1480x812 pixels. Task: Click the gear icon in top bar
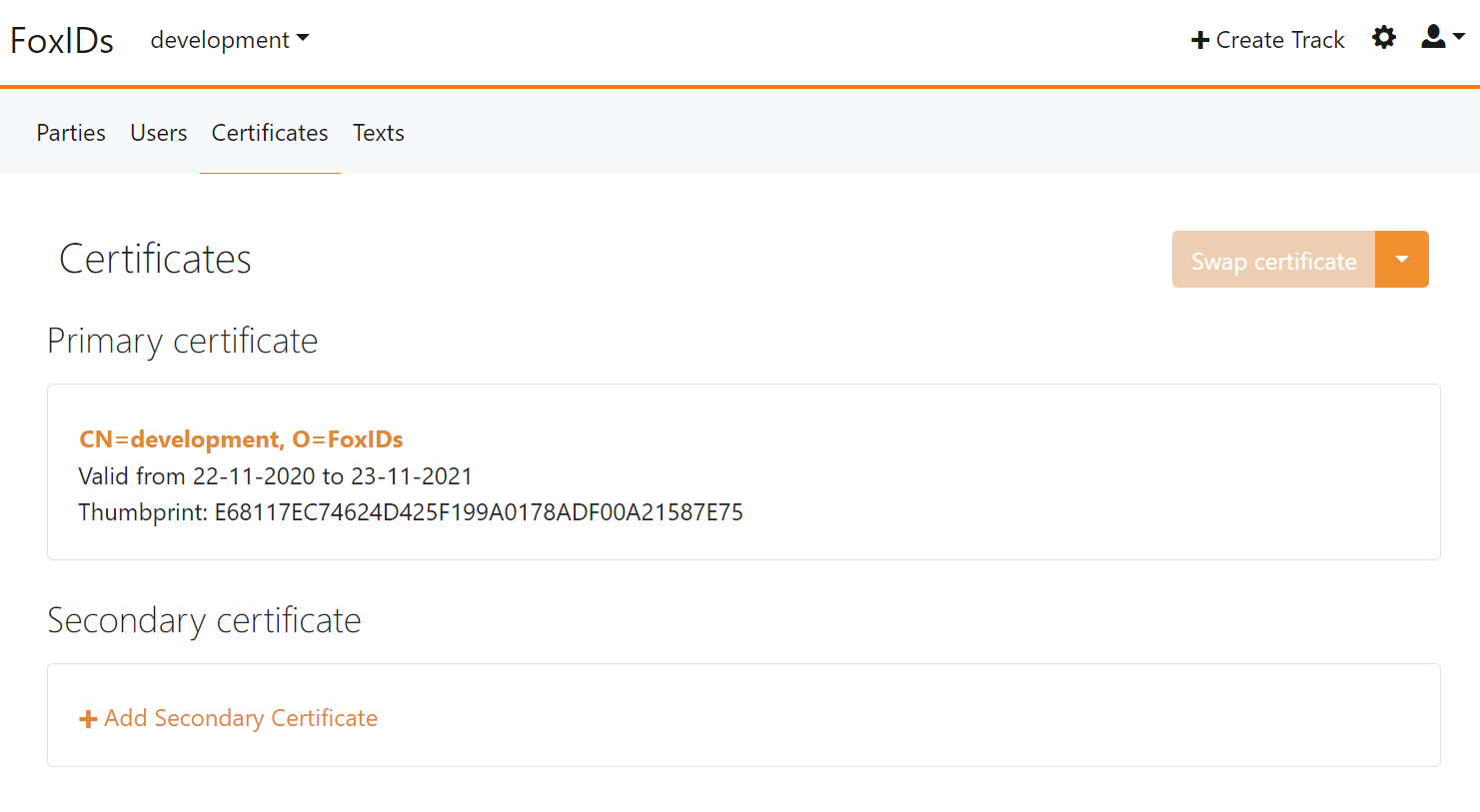pyautogui.click(x=1384, y=37)
